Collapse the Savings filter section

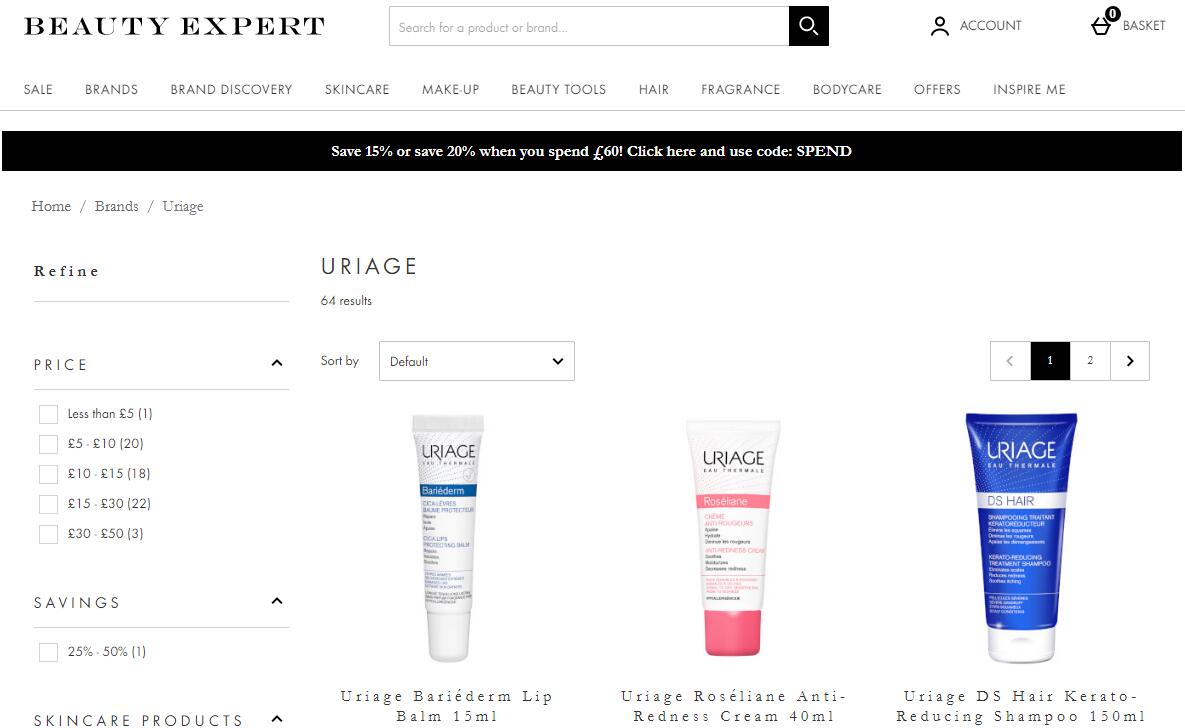point(277,602)
